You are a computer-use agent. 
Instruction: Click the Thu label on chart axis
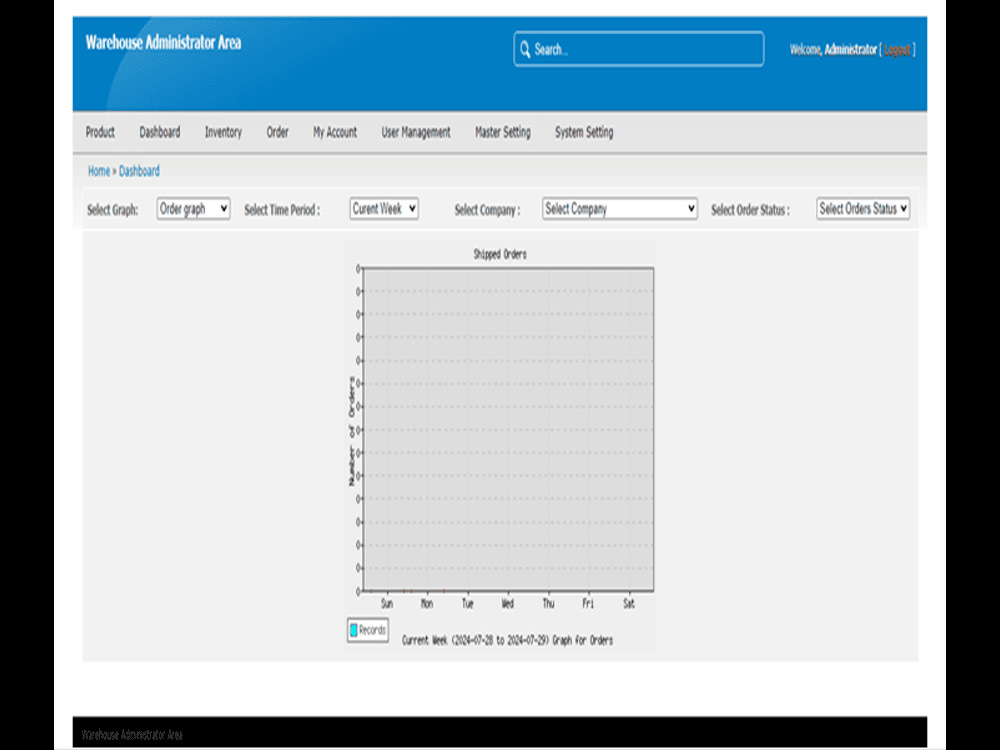tap(548, 603)
